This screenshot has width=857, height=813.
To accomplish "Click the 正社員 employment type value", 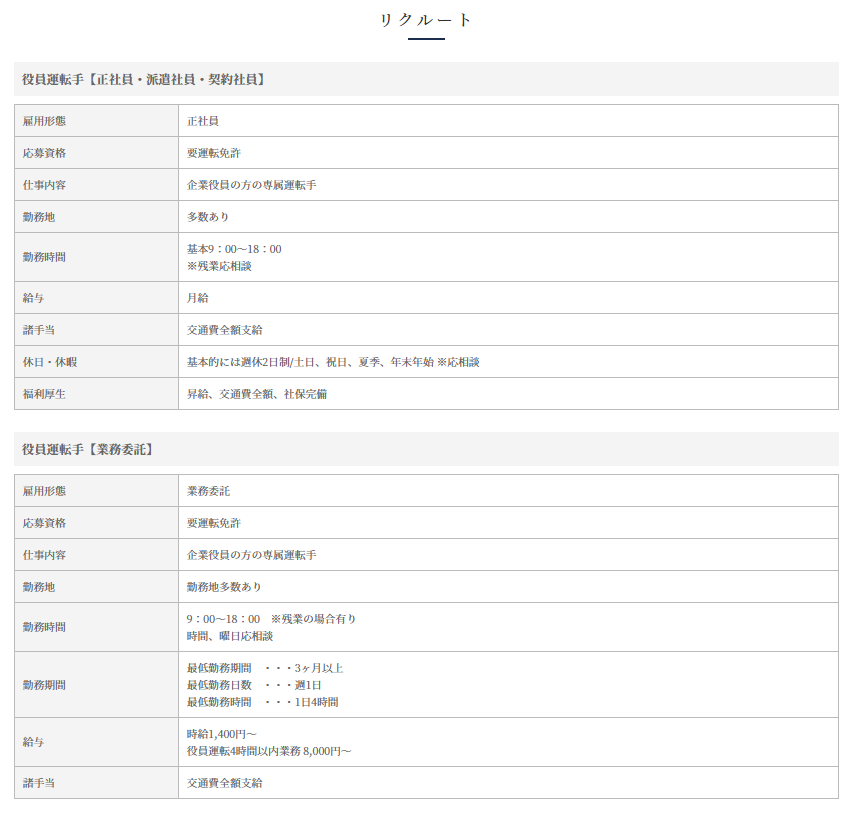I will click(x=203, y=121).
